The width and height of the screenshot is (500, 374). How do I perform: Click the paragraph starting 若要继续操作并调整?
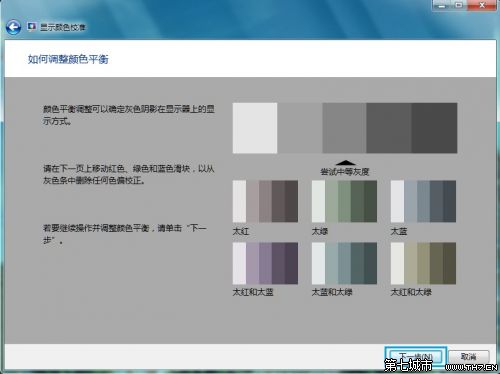click(125, 234)
